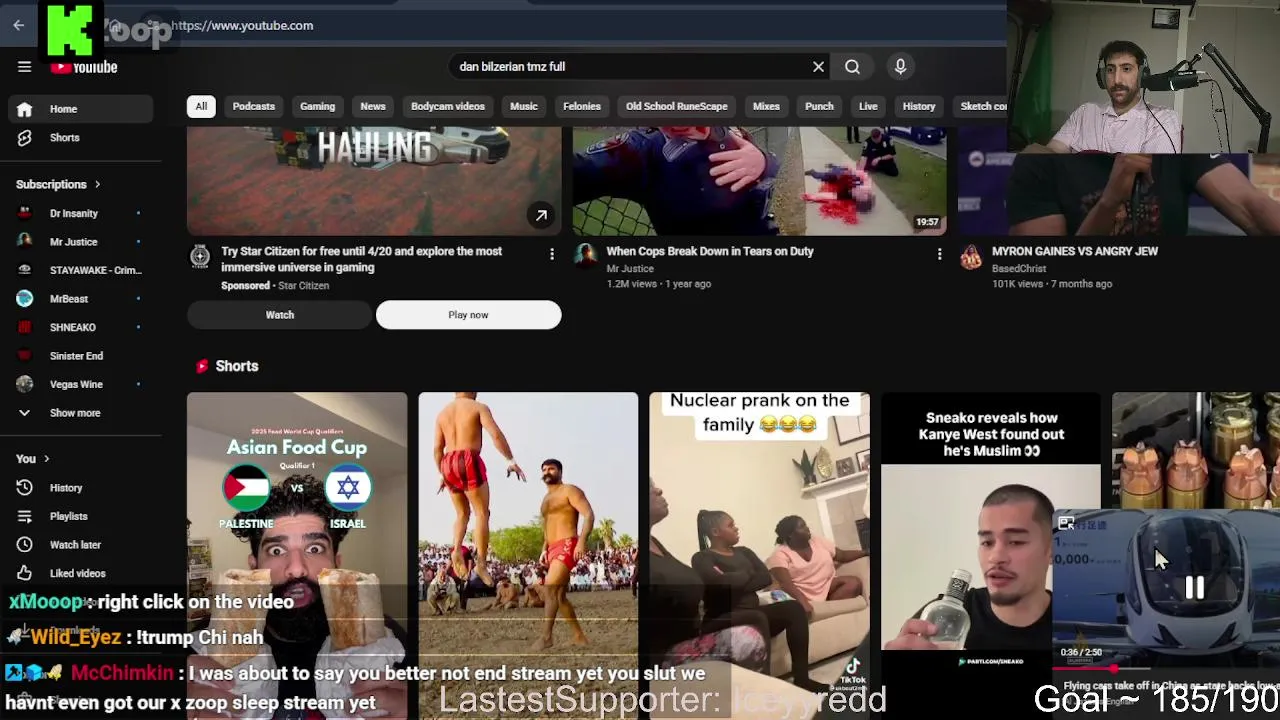
Task: Open Shorts in the sidebar
Action: pyautogui.click(x=80, y=138)
